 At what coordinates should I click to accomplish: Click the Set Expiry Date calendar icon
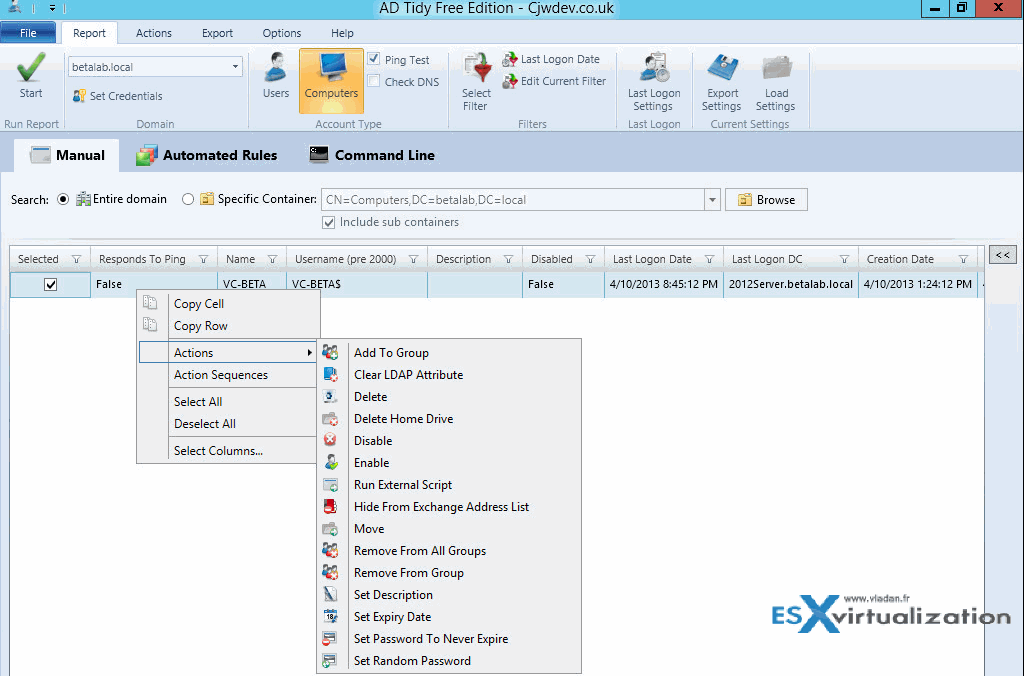[x=330, y=617]
